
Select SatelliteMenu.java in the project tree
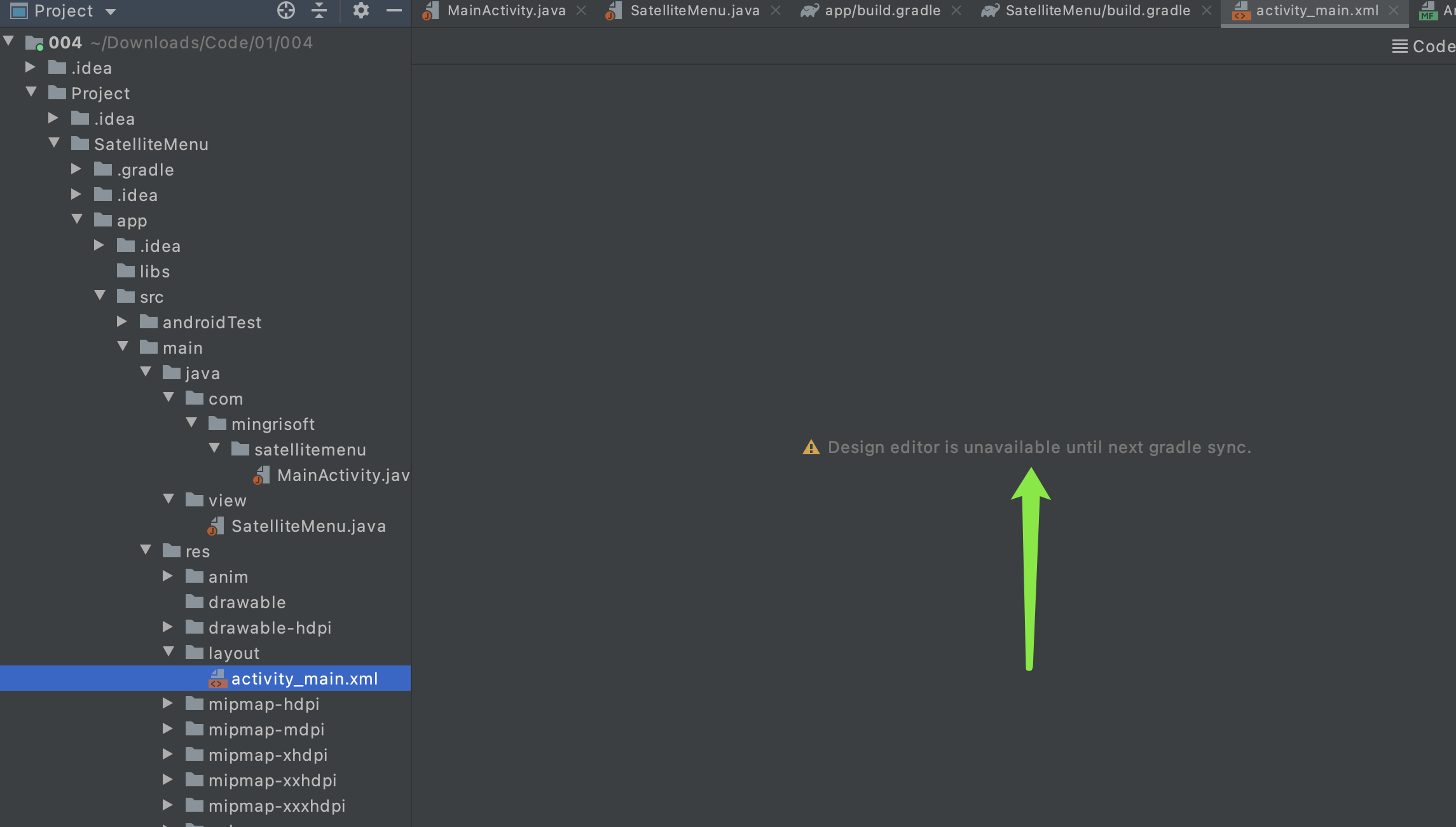point(309,525)
